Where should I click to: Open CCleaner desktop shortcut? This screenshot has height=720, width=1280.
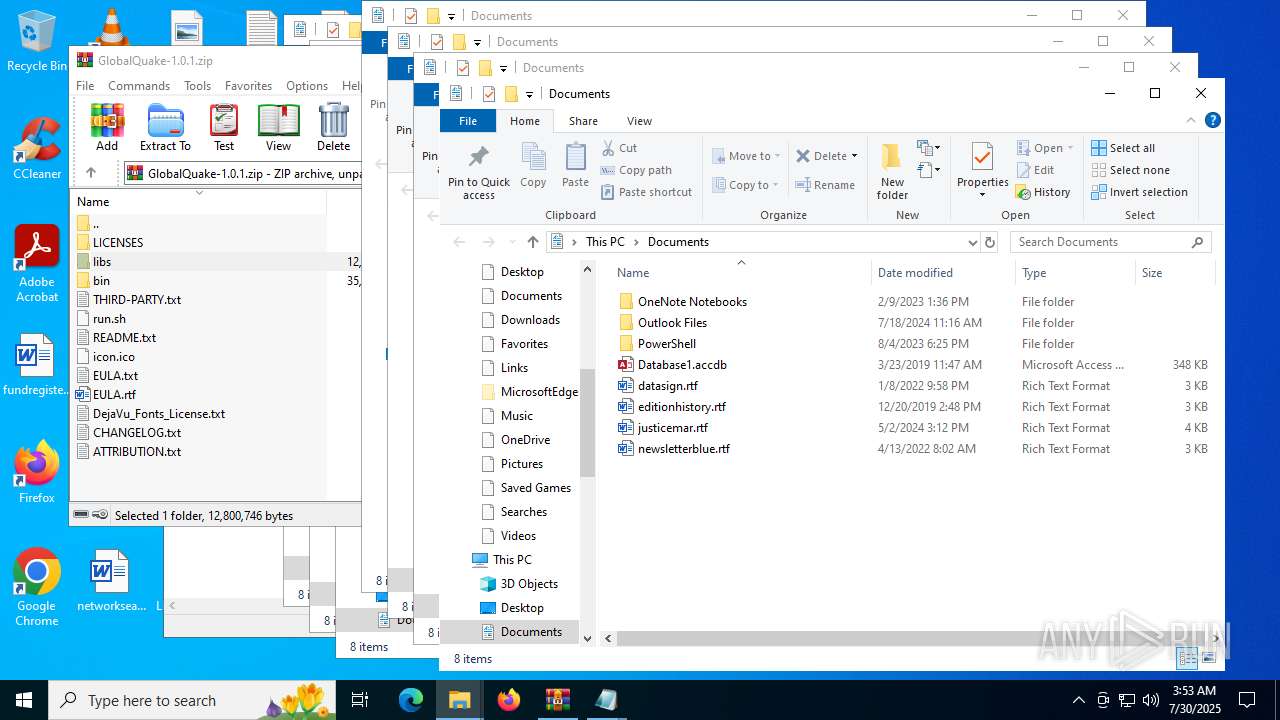37,149
